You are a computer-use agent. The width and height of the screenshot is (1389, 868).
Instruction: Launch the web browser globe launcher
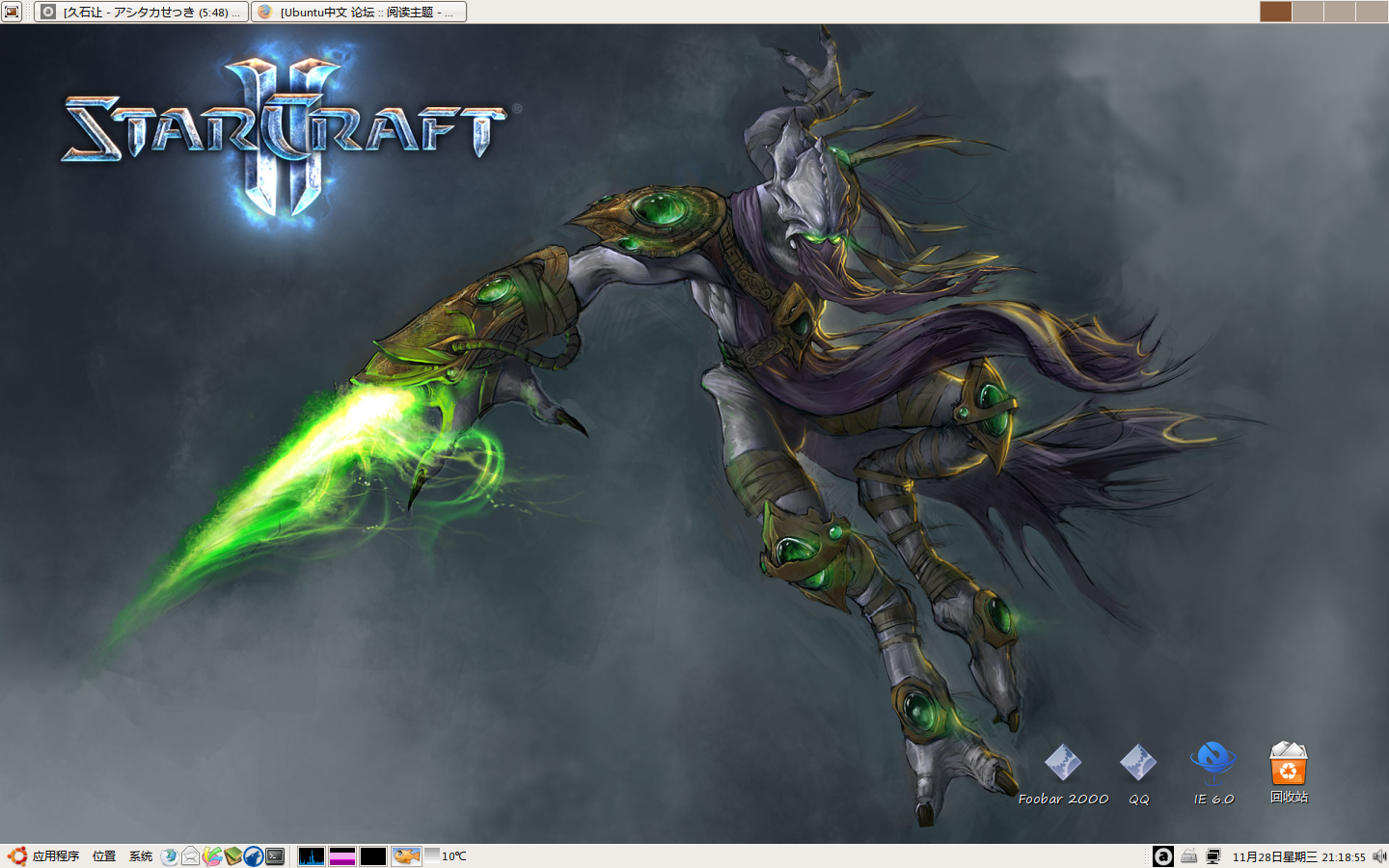pyautogui.click(x=170, y=856)
